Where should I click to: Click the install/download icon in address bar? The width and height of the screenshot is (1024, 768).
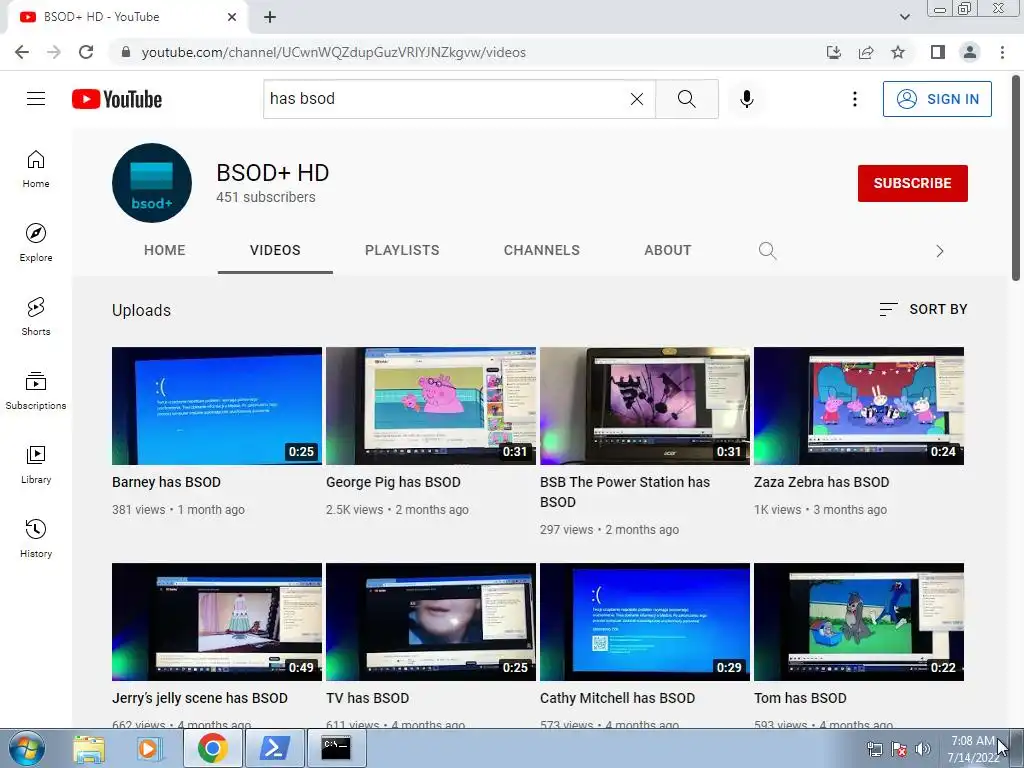(834, 52)
